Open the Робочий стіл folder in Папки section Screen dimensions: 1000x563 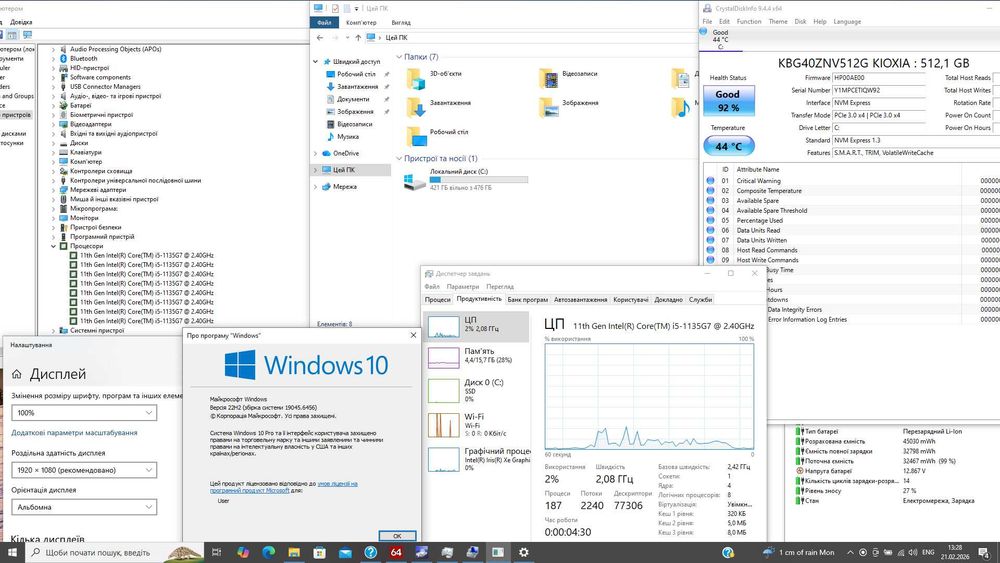[x=416, y=137]
